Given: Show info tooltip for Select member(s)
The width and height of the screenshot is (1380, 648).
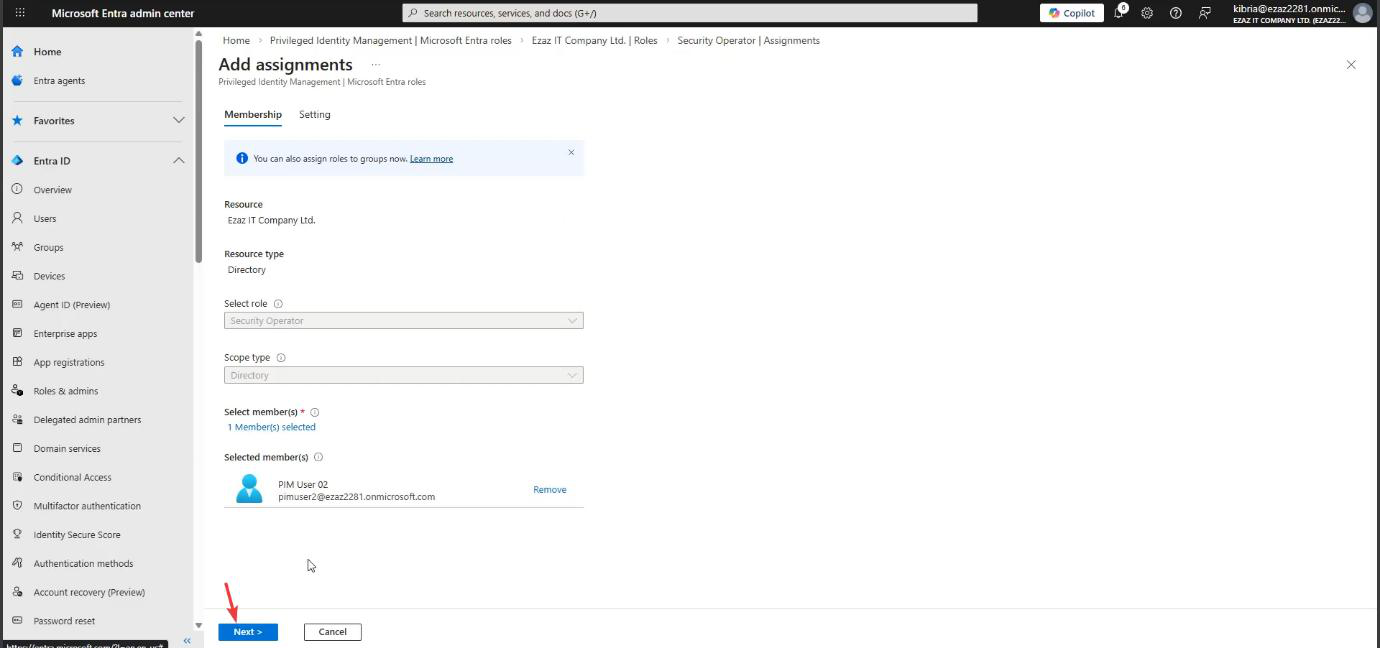Looking at the screenshot, I should click(314, 412).
